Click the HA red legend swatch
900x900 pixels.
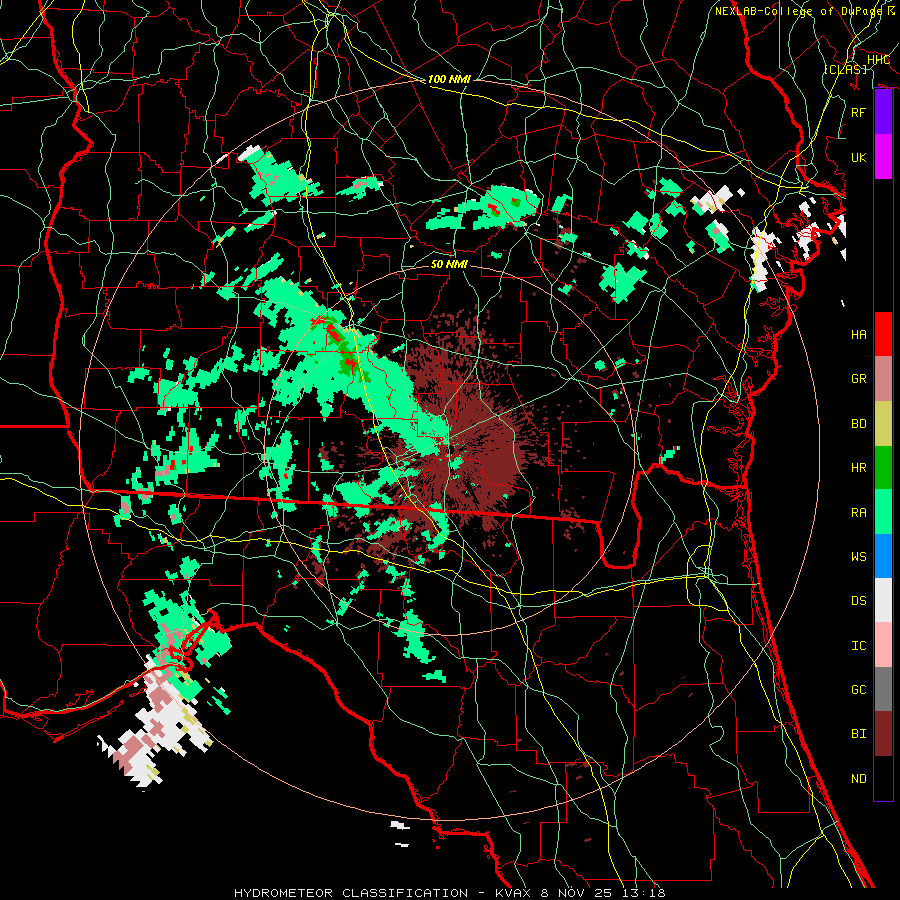click(883, 334)
